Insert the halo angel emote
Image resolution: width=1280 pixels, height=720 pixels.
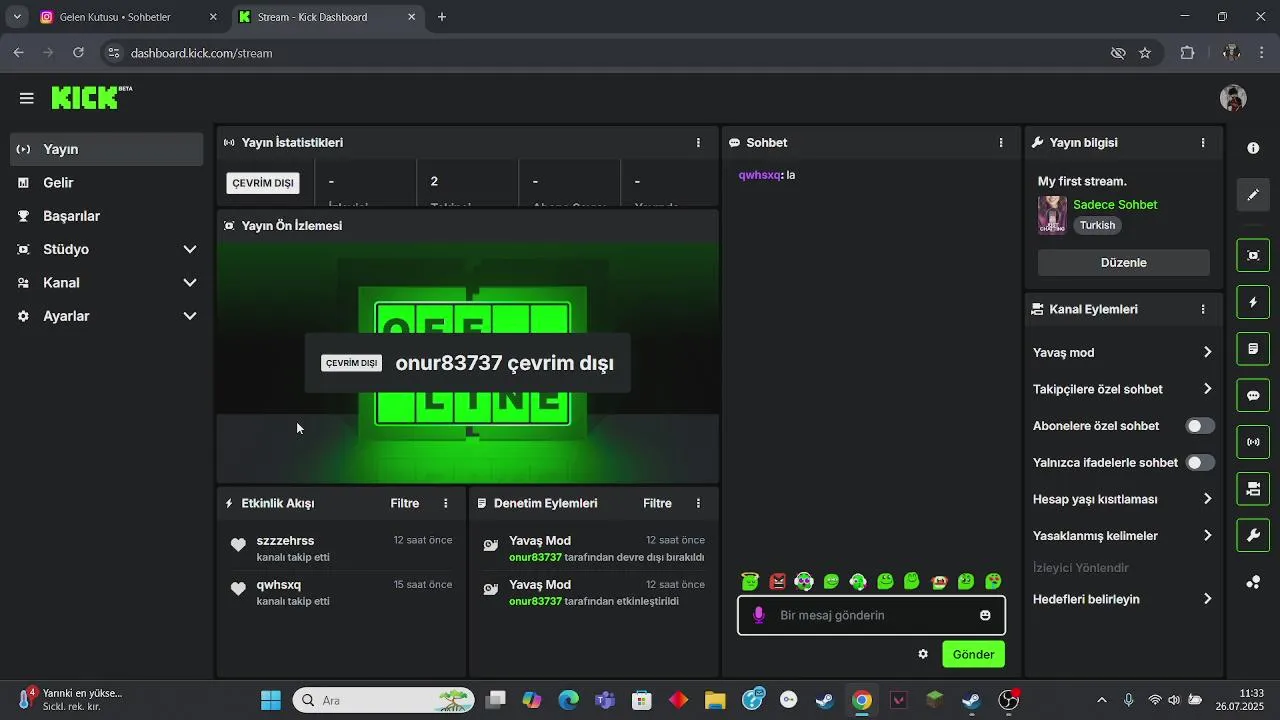click(x=750, y=581)
